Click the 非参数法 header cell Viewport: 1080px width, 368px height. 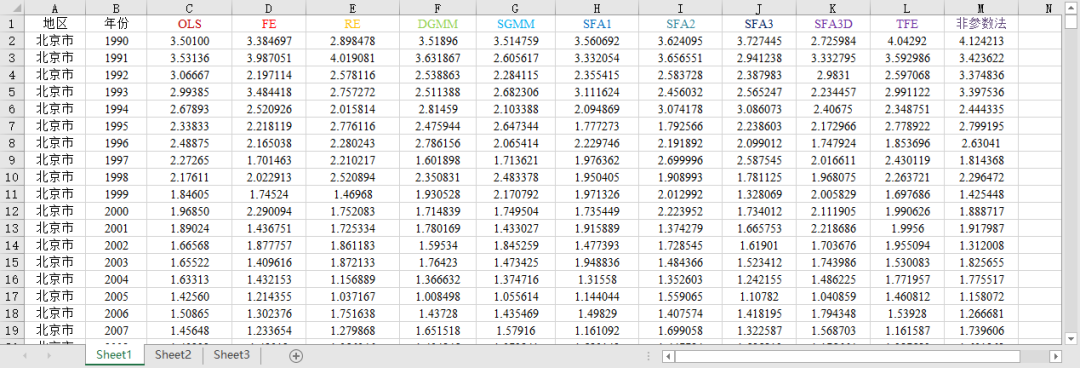(x=981, y=23)
